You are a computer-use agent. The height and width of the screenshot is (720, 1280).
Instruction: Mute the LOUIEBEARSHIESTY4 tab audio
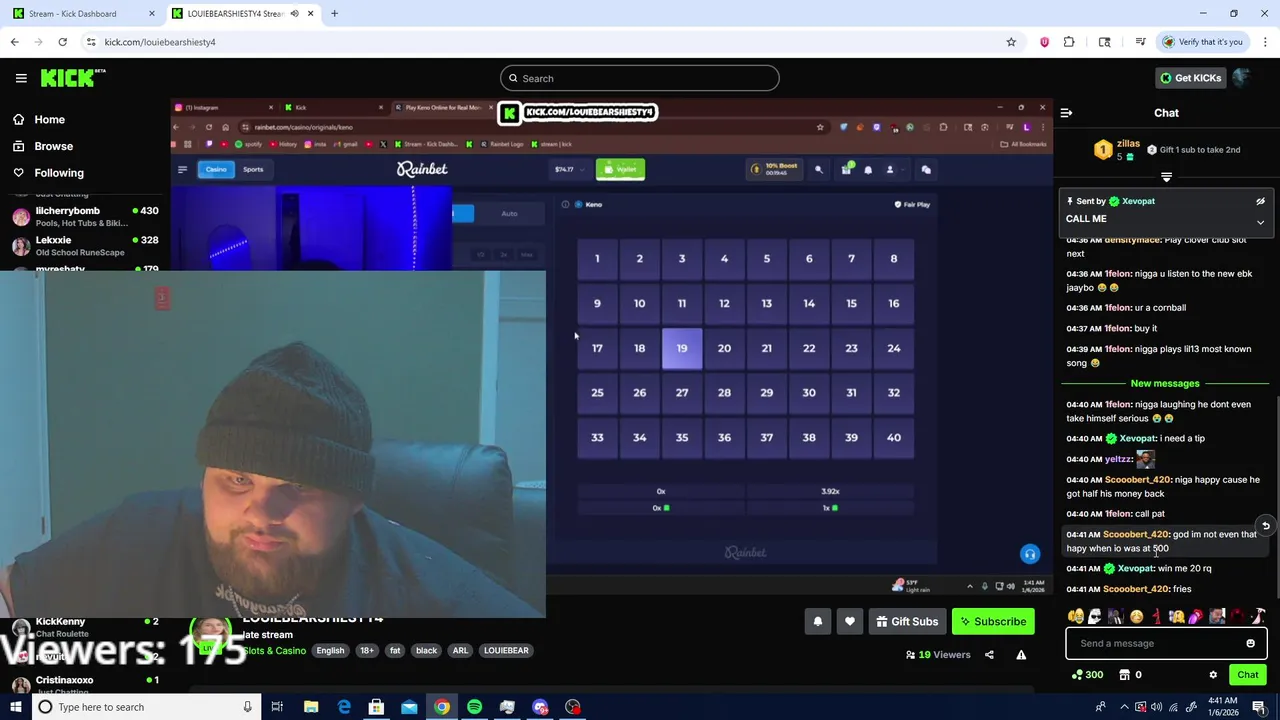(294, 14)
